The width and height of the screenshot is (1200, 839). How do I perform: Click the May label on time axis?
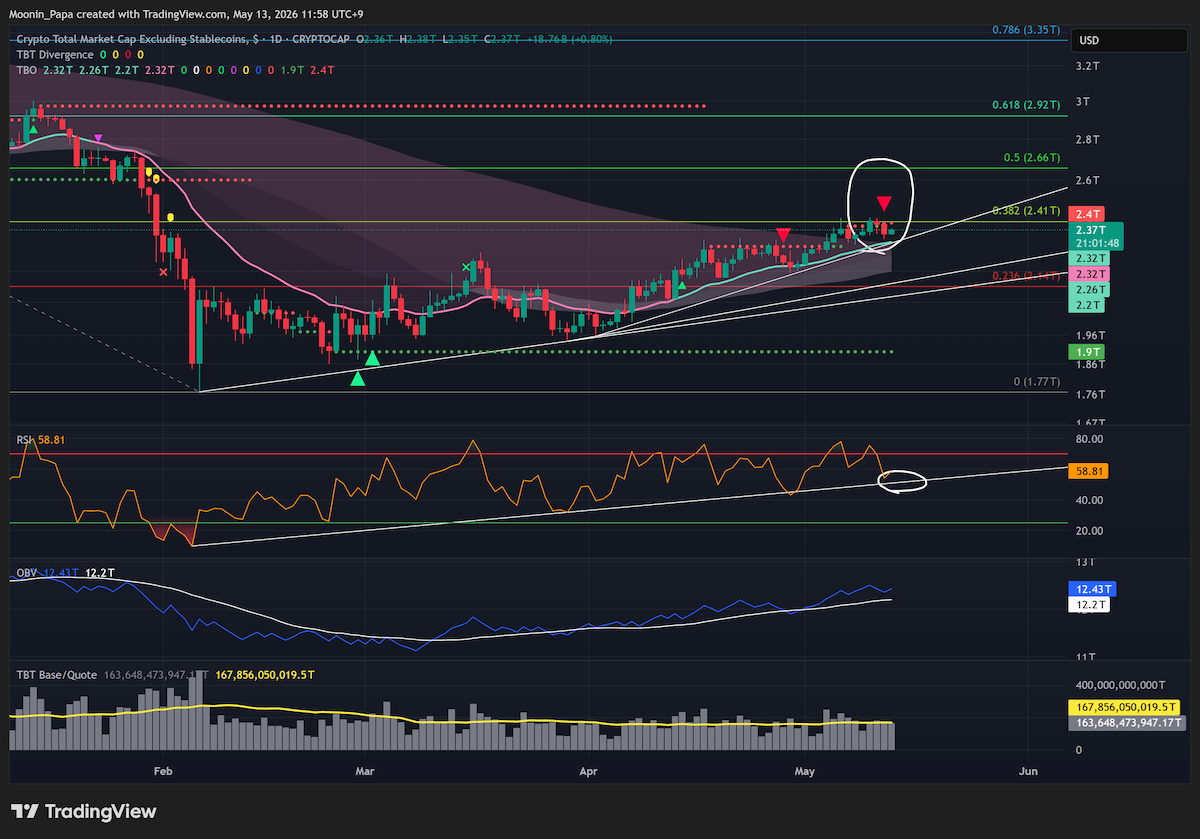804,771
